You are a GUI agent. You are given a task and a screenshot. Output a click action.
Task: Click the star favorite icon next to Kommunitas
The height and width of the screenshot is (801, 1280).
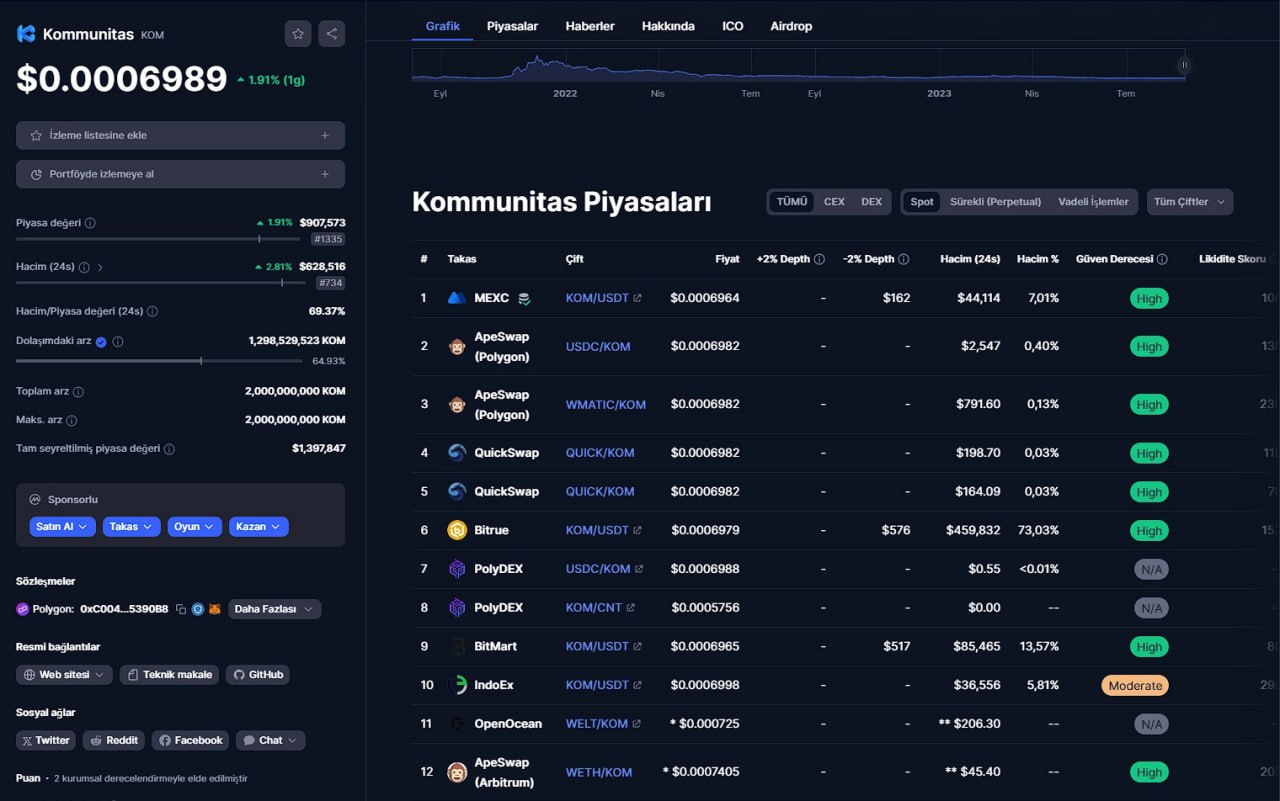coord(298,34)
